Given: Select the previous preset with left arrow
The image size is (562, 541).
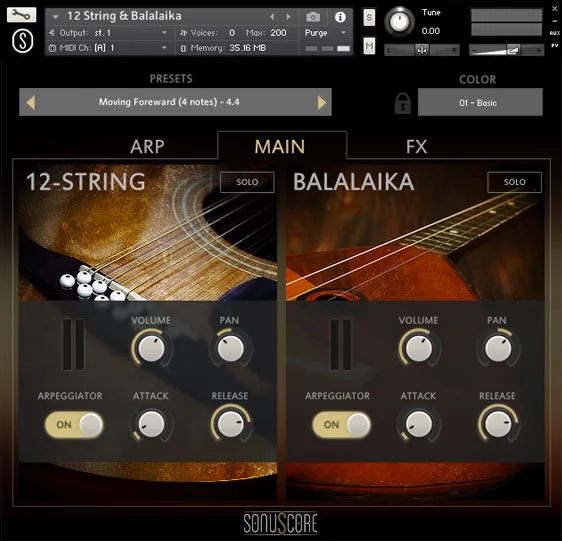Looking at the screenshot, I should tap(31, 103).
